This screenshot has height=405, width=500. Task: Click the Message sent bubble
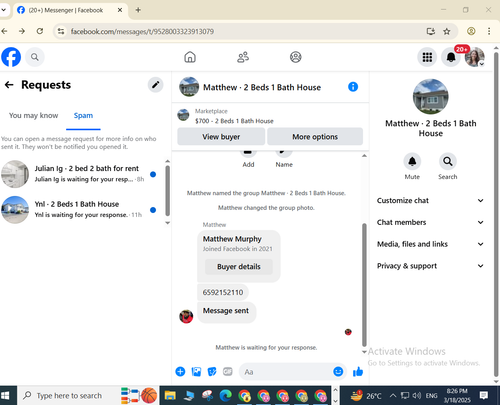226,312
